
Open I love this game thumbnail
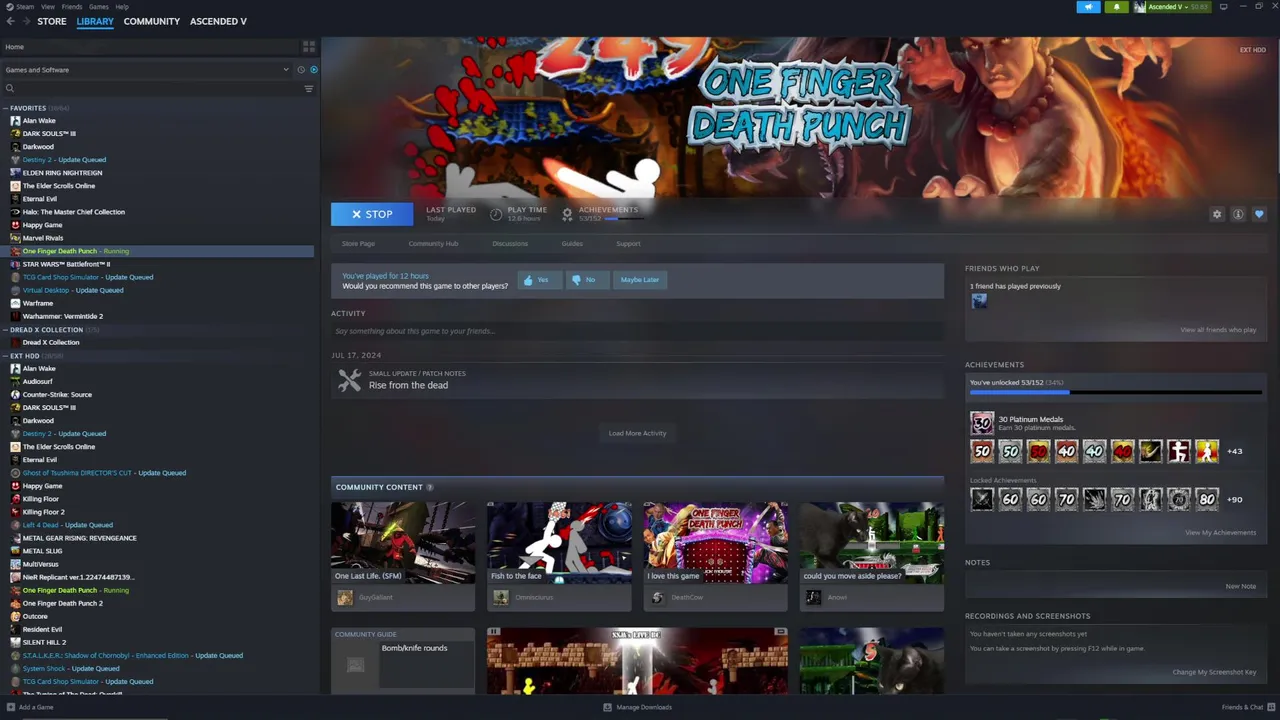(715, 543)
